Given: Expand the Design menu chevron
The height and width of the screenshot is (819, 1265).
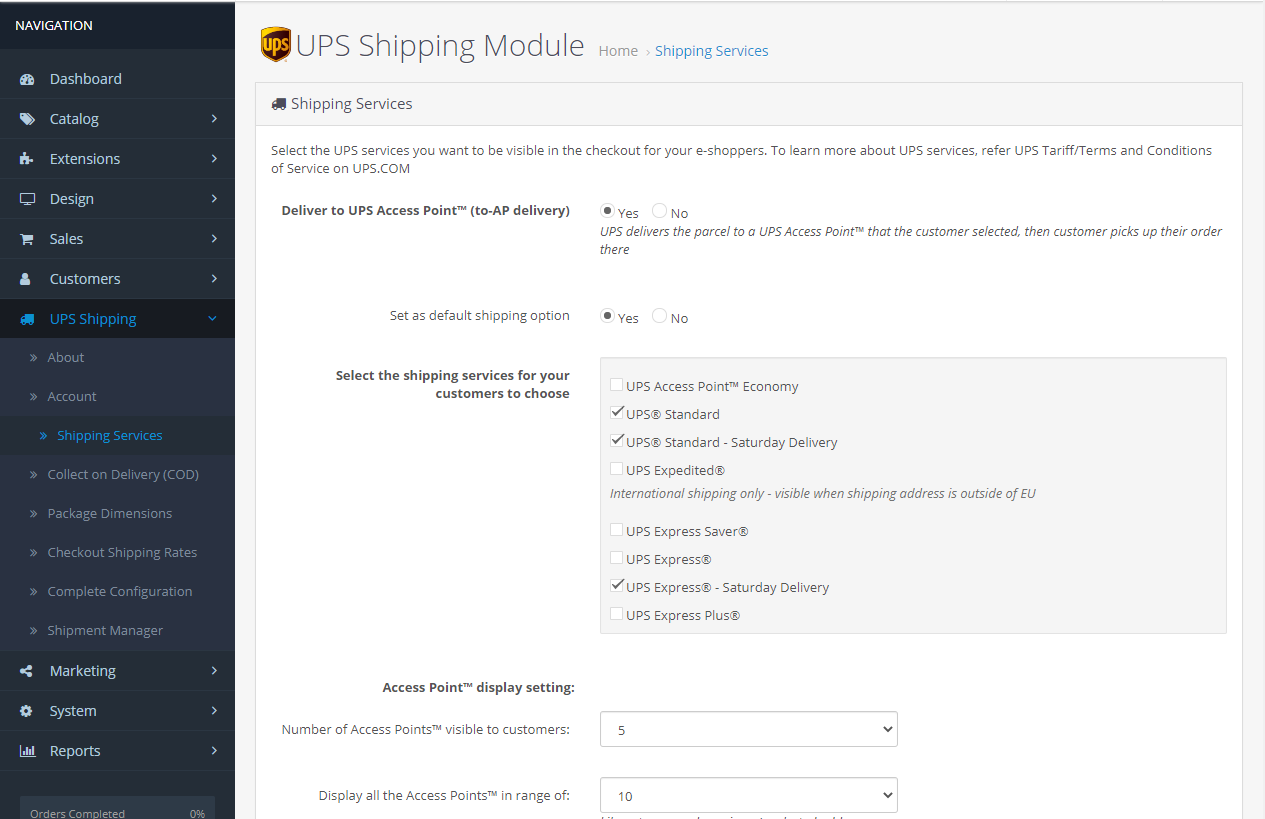Looking at the screenshot, I should coord(214,198).
